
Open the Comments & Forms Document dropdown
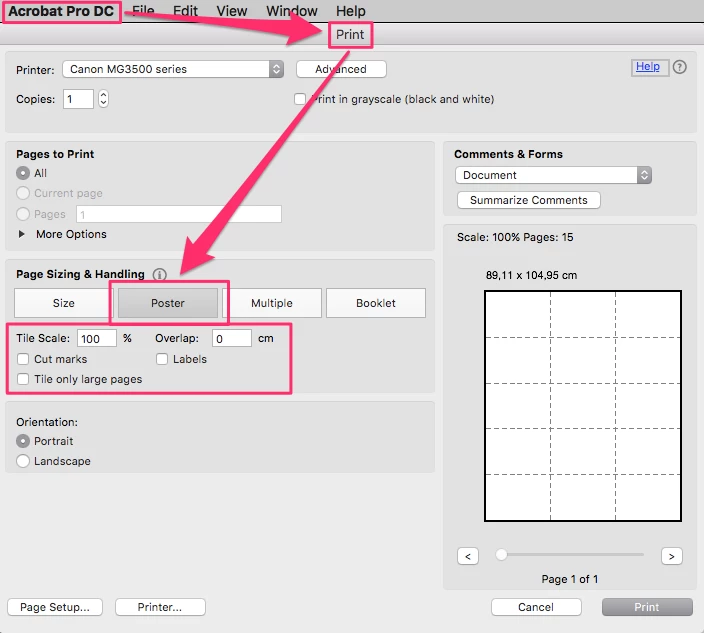[553, 175]
